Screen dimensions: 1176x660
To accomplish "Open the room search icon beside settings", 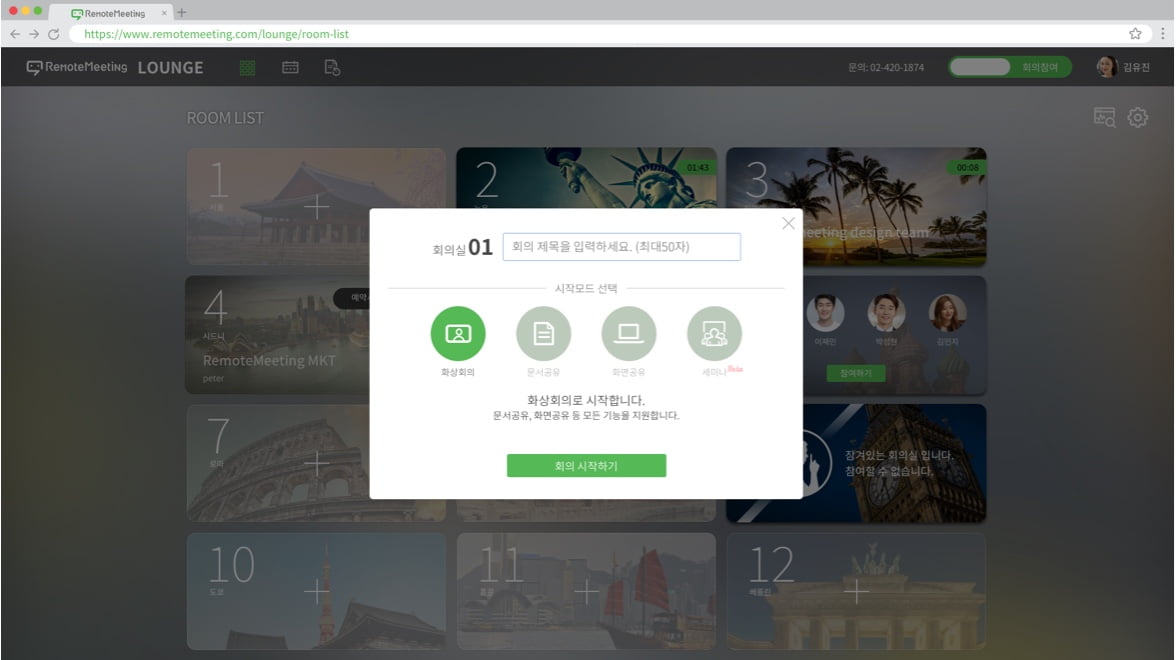I will pos(1105,118).
